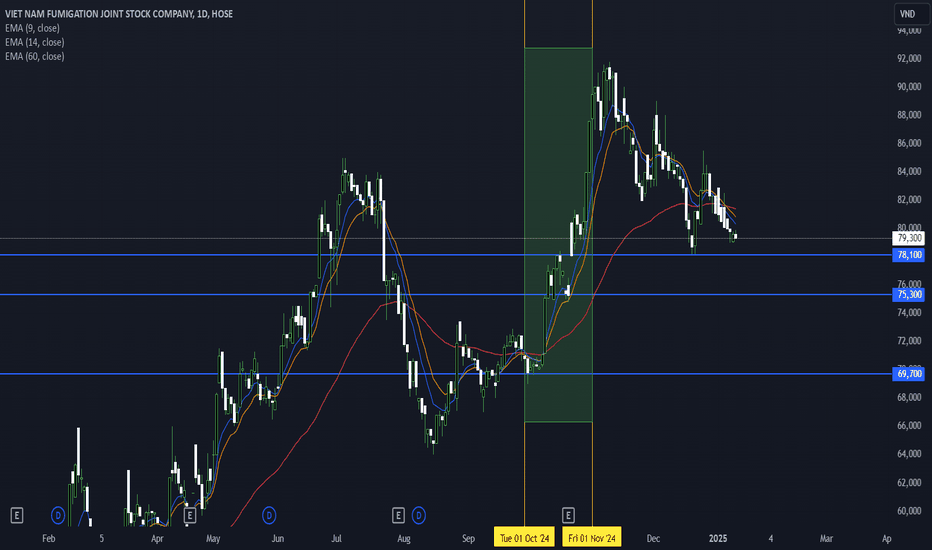The height and width of the screenshot is (550, 932).
Task: Select the Viet Nam Fumigation symbol title
Action: point(119,14)
